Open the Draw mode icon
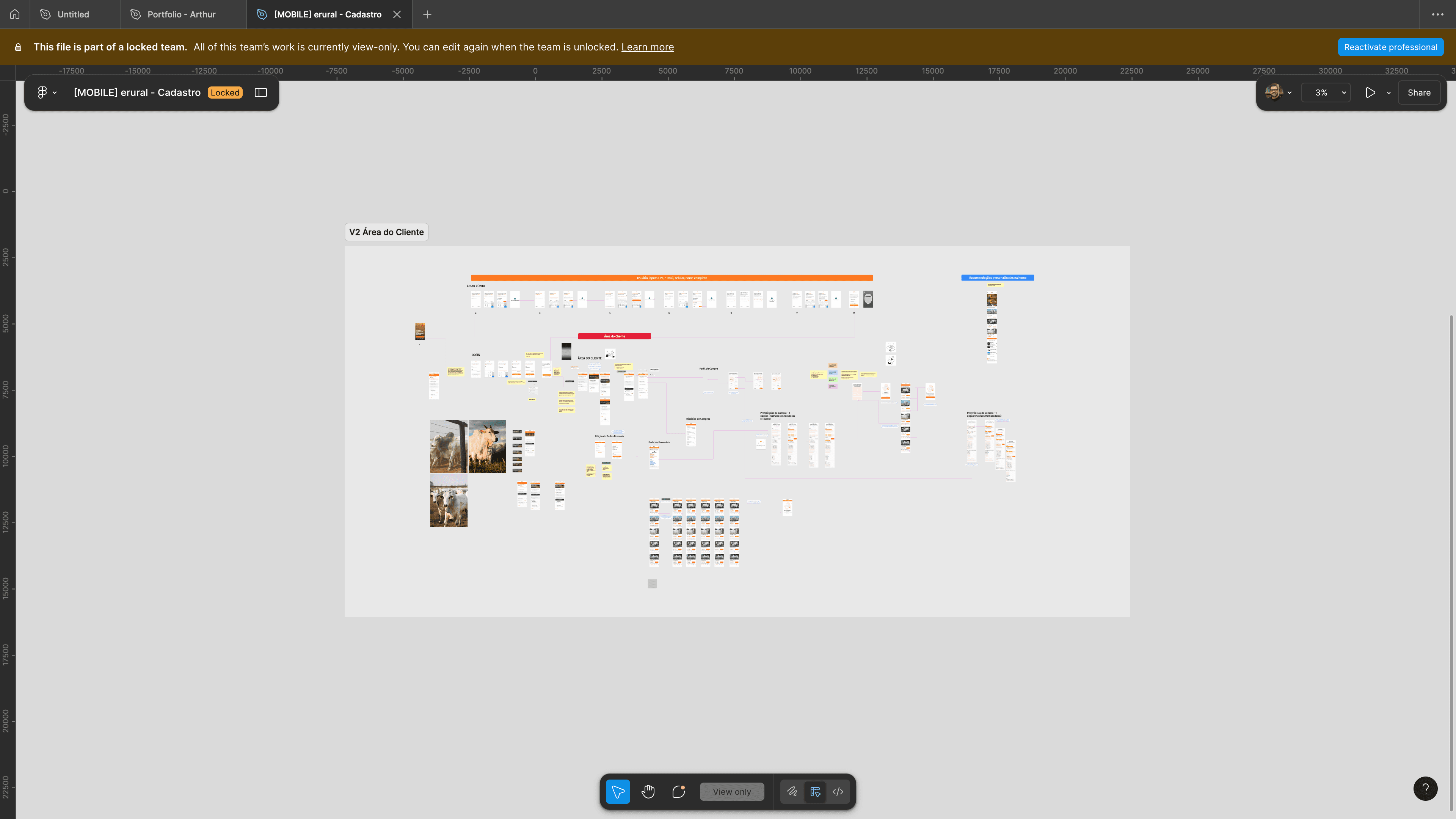This screenshot has width=1456, height=819. pyautogui.click(x=792, y=791)
